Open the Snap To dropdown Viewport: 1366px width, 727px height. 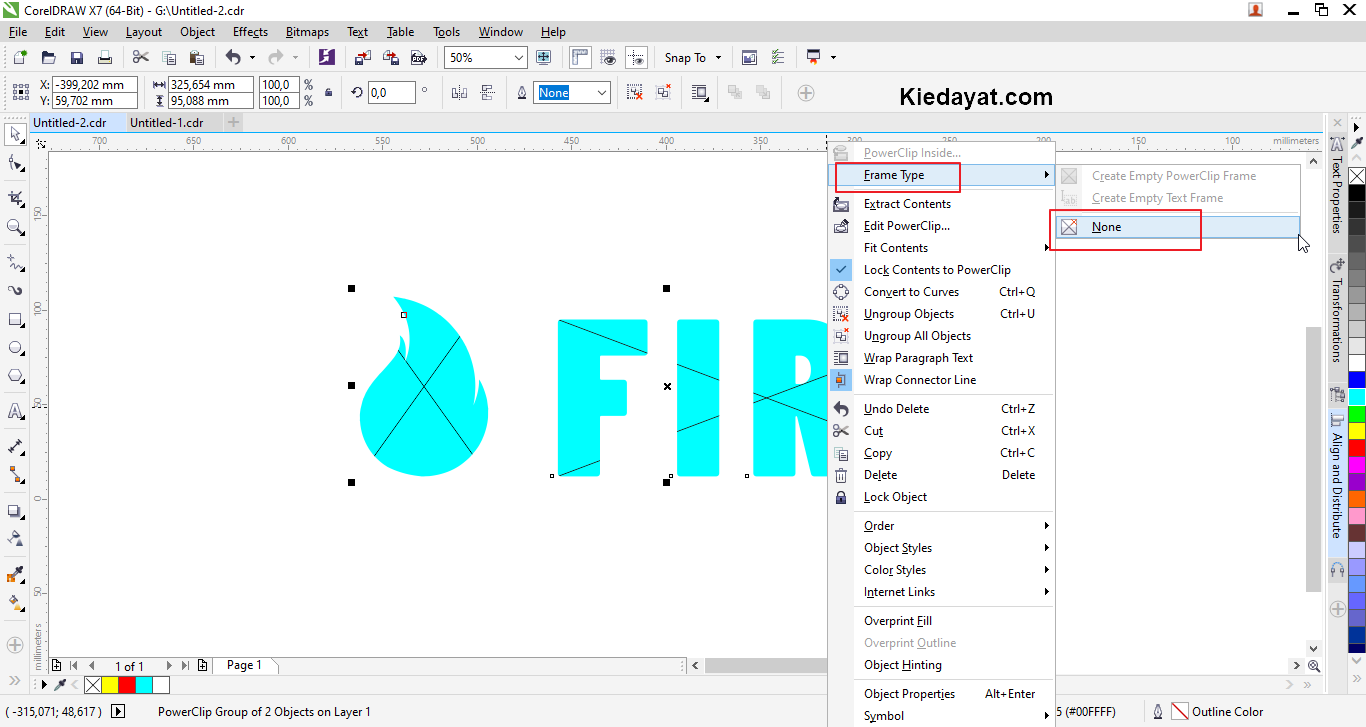[692, 57]
